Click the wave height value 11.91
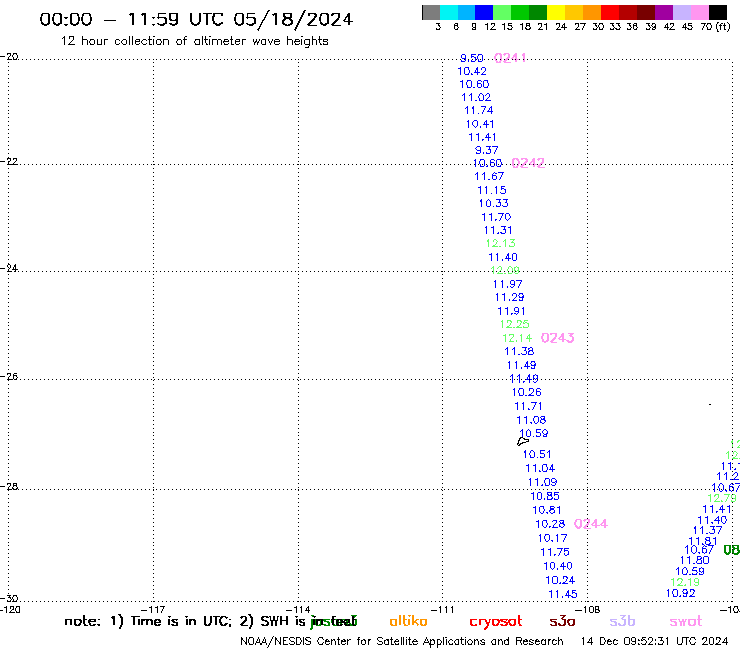The height and width of the screenshot is (650, 740). click(x=512, y=311)
